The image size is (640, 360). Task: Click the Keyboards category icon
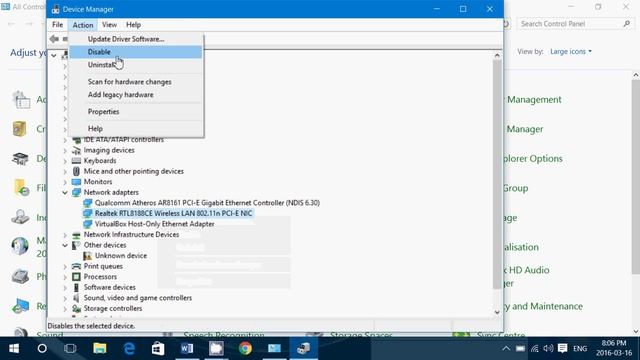76,161
